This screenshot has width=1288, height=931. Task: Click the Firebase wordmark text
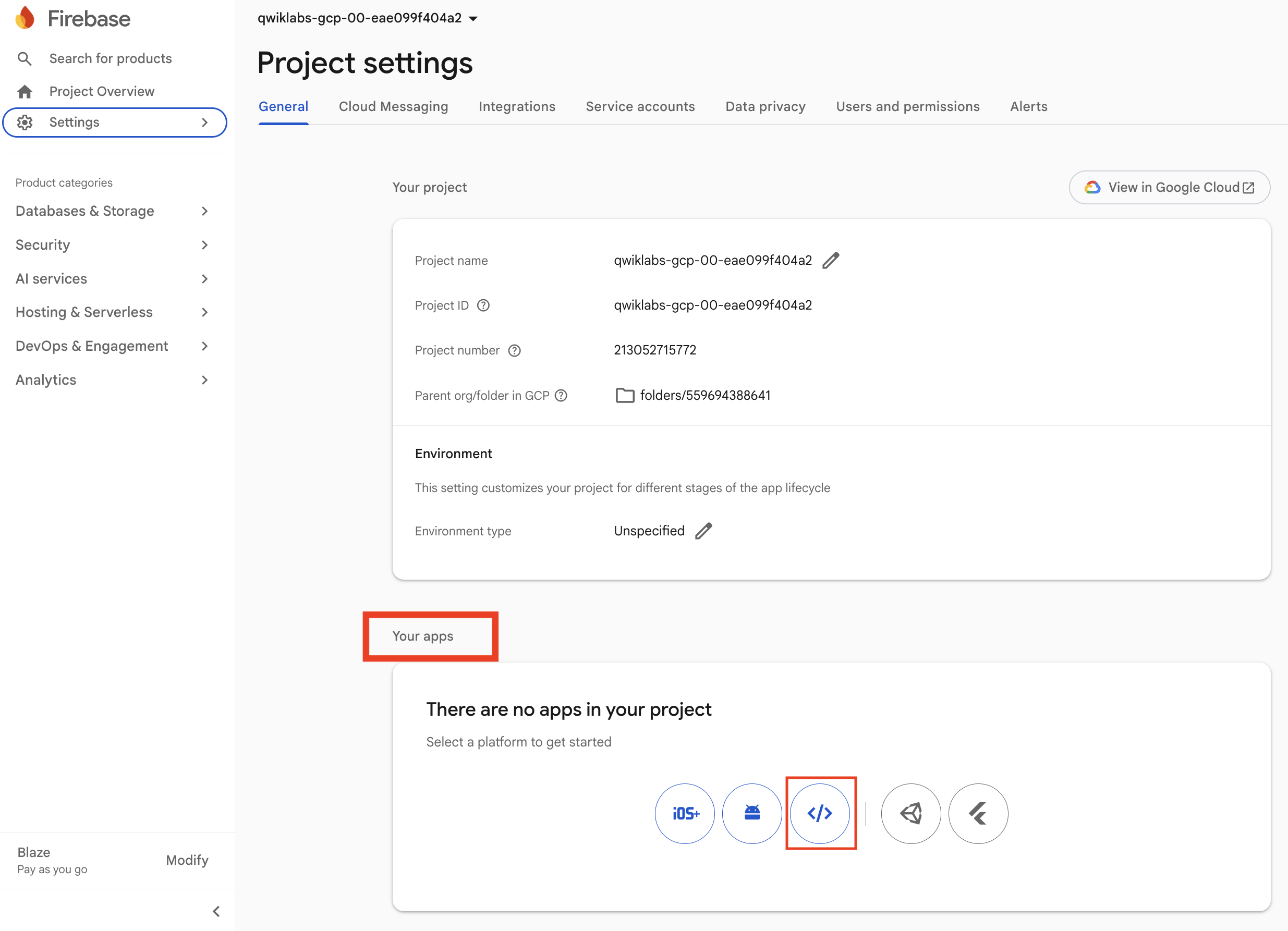click(x=89, y=18)
